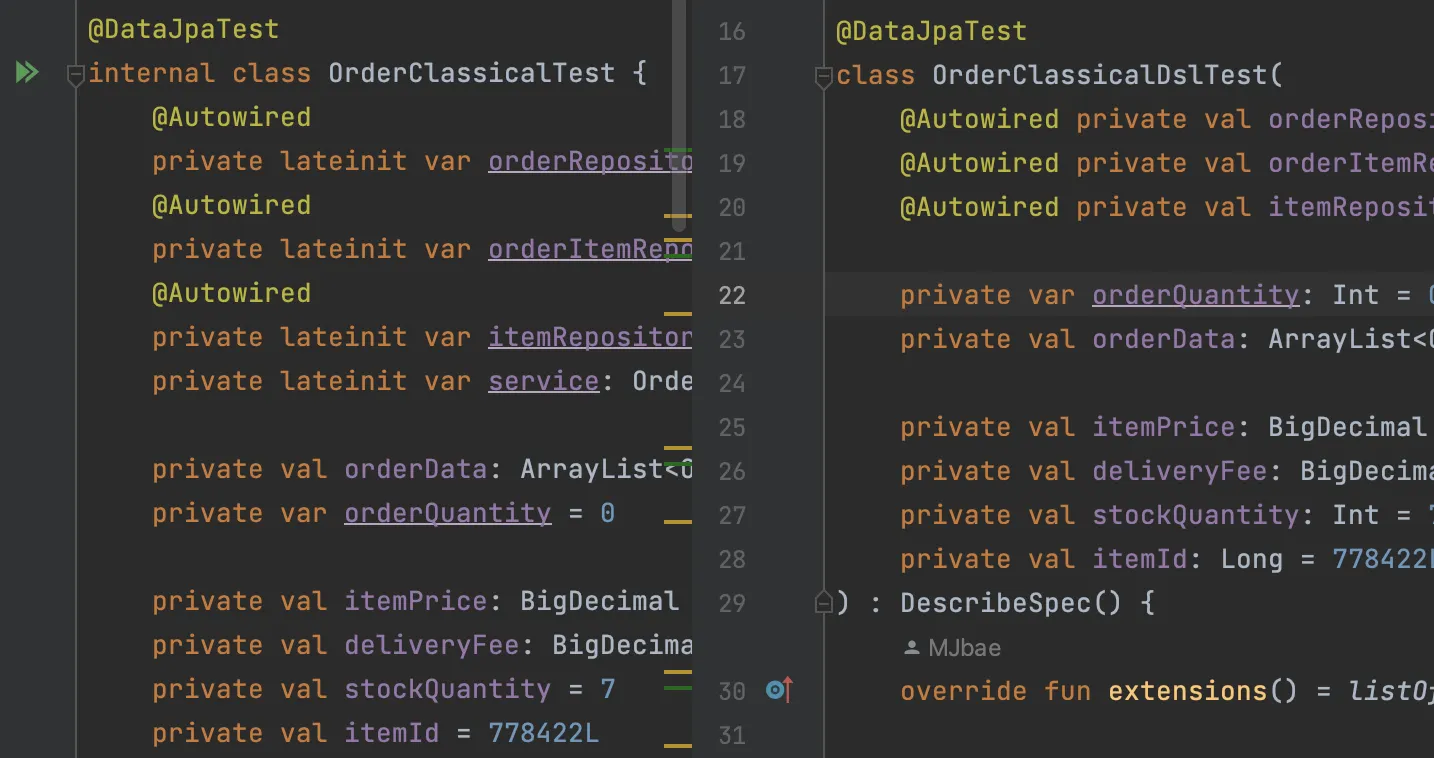Click the itemId value 778422L in left pane
Screen dimensions: 1434x758
(543, 733)
